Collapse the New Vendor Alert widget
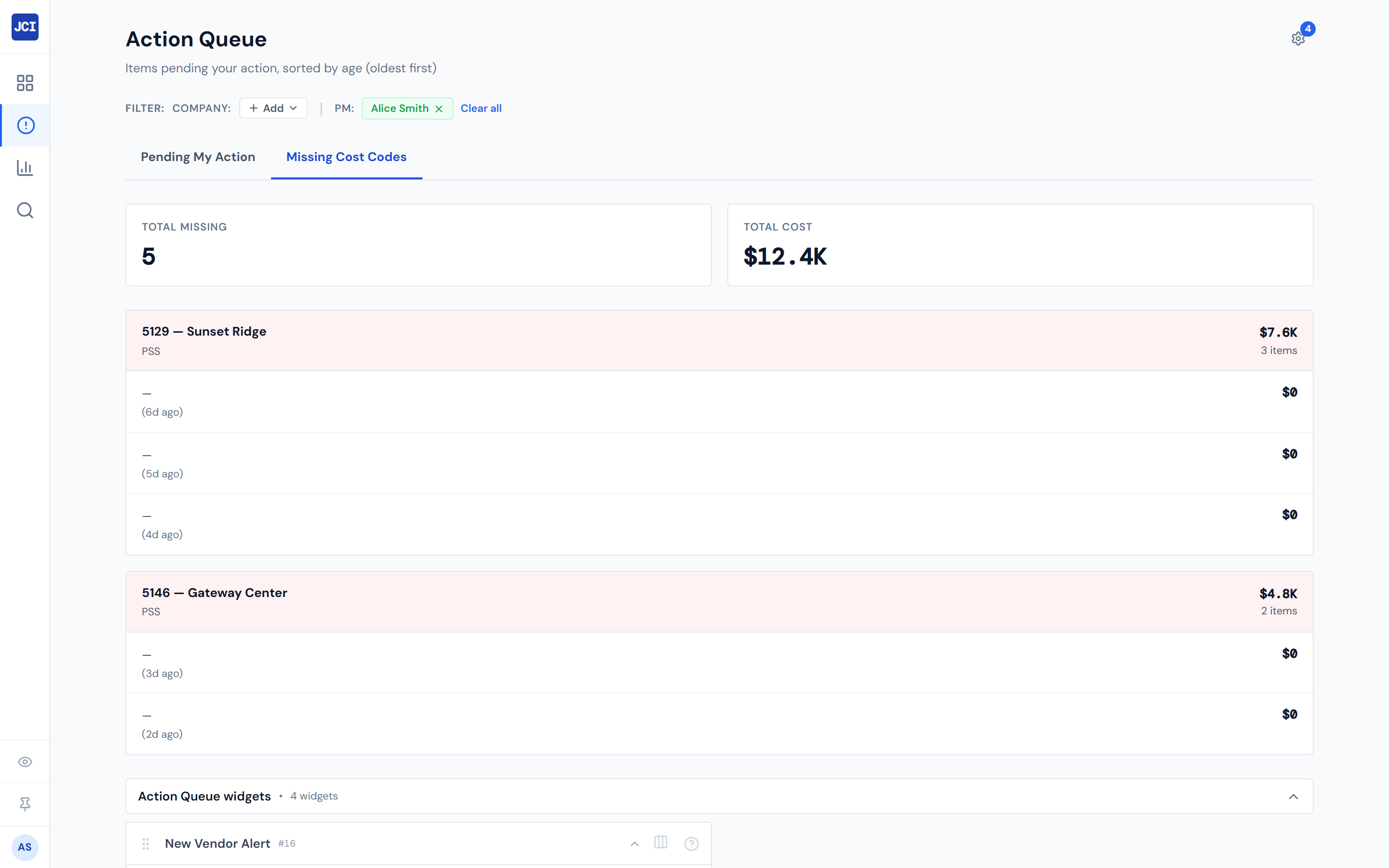The width and height of the screenshot is (1389, 868). click(634, 843)
